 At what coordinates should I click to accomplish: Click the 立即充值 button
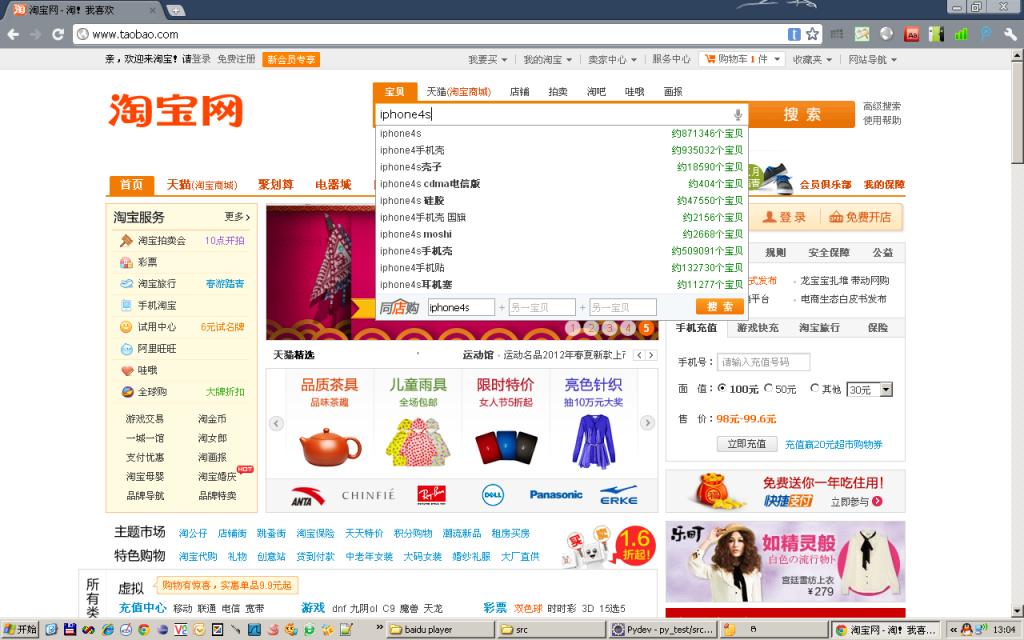(x=746, y=444)
